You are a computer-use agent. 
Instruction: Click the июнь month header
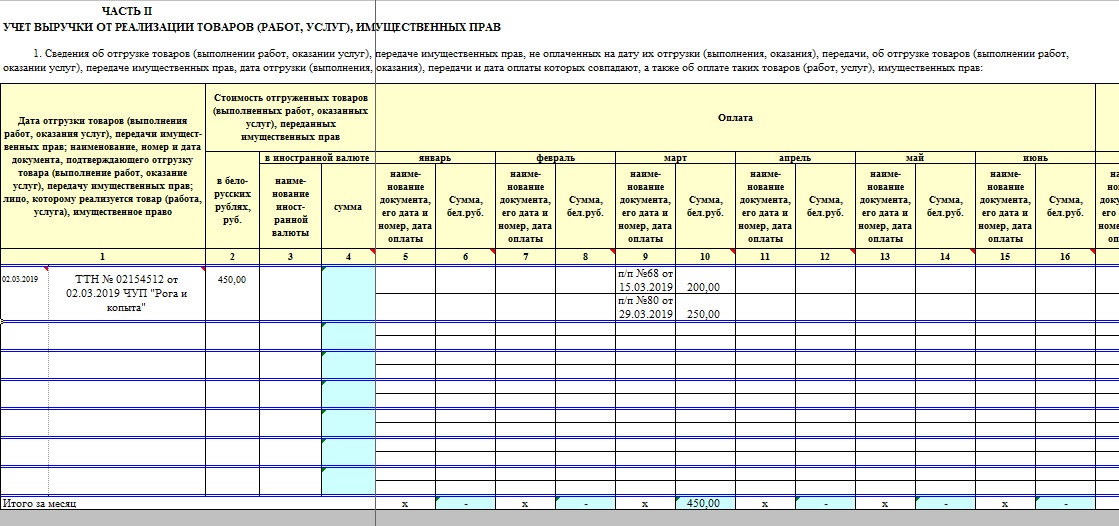pos(1035,158)
